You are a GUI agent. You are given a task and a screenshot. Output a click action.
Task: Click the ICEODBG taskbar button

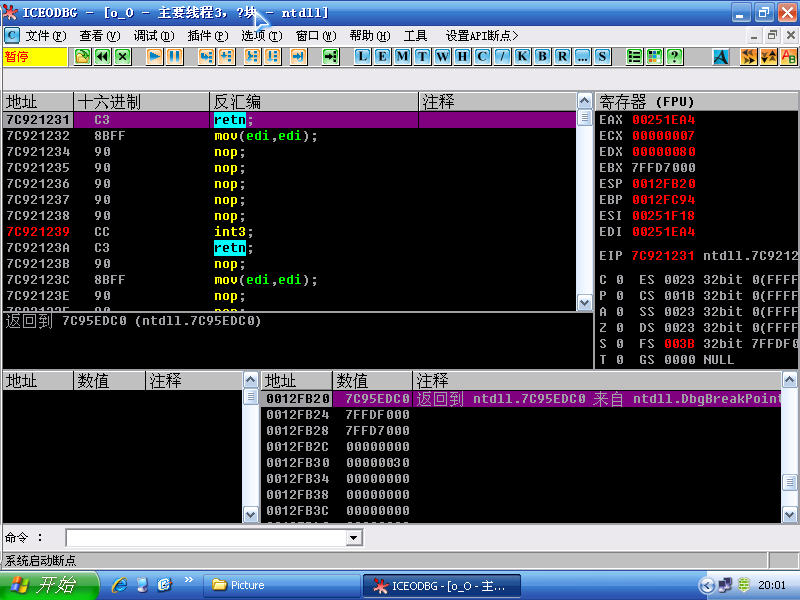tap(442, 586)
